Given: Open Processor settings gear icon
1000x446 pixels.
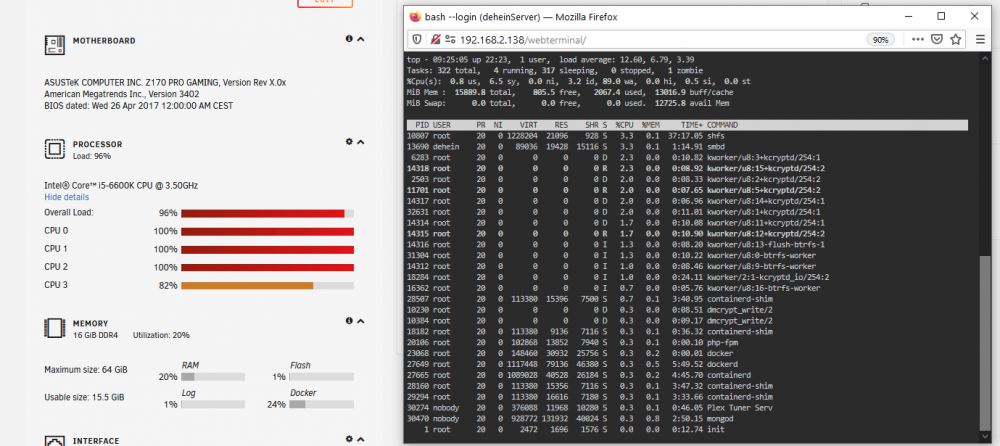Looking at the screenshot, I should click(349, 142).
